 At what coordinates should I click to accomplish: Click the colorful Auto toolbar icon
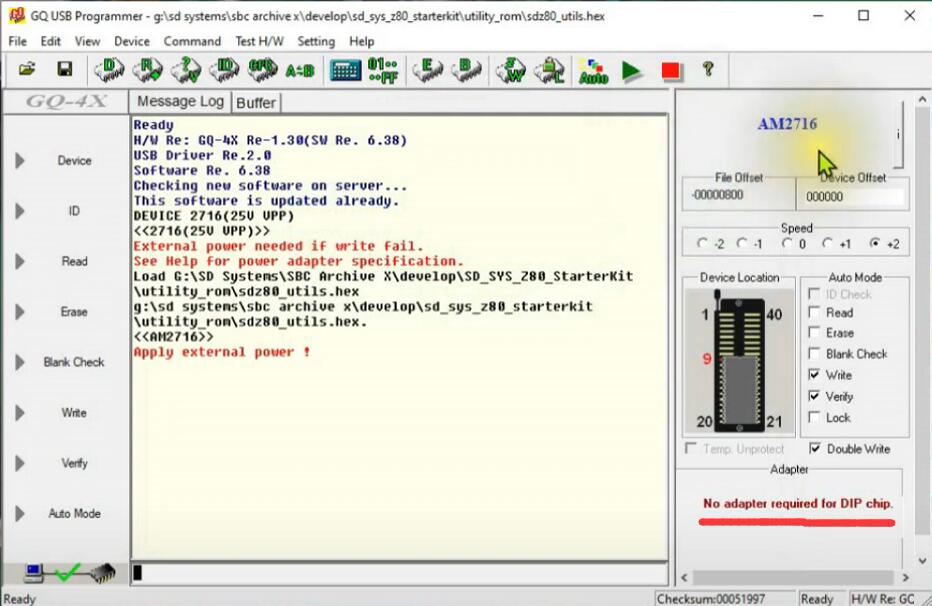click(x=593, y=71)
